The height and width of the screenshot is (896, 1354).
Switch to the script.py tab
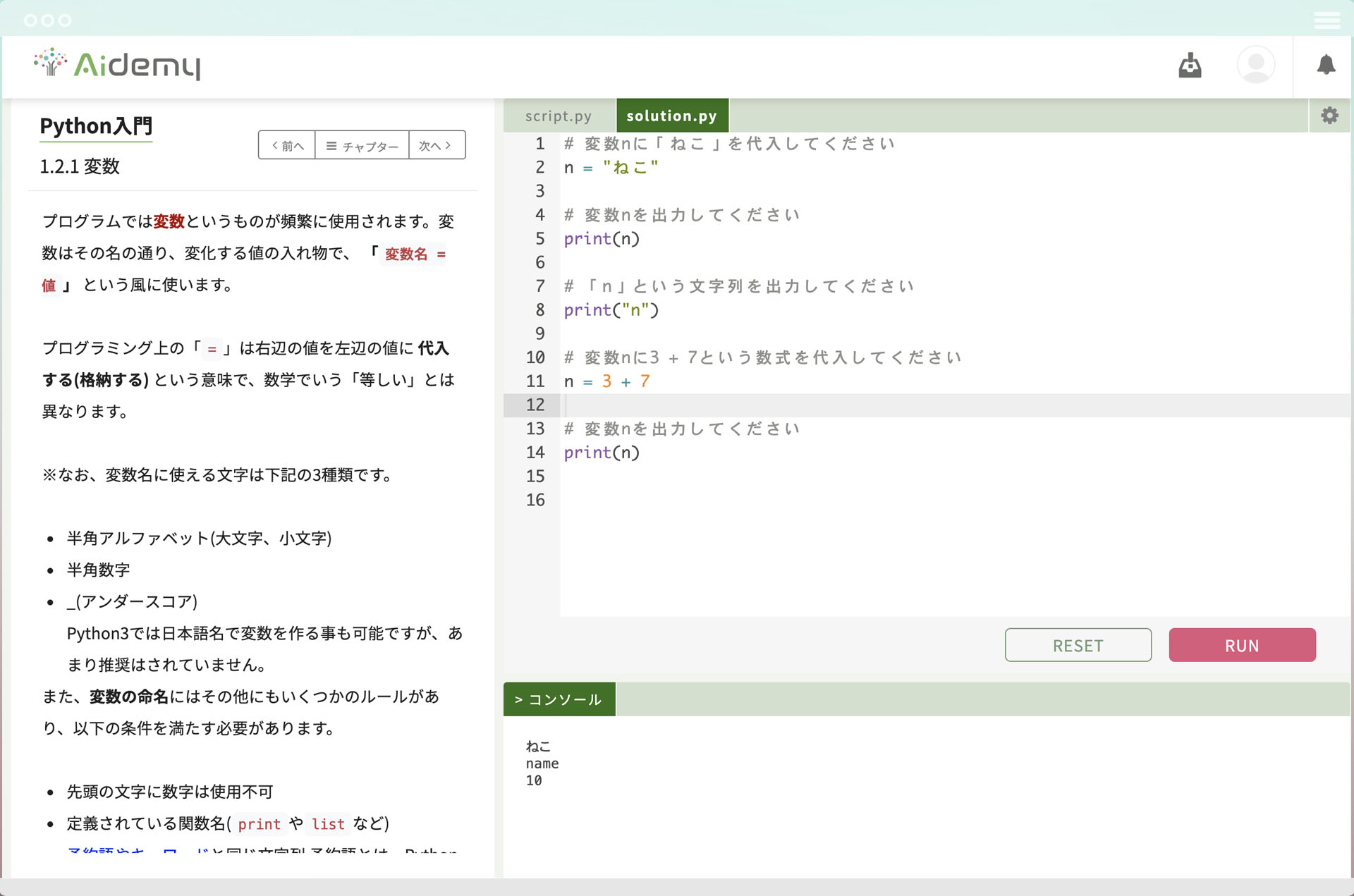coord(558,116)
